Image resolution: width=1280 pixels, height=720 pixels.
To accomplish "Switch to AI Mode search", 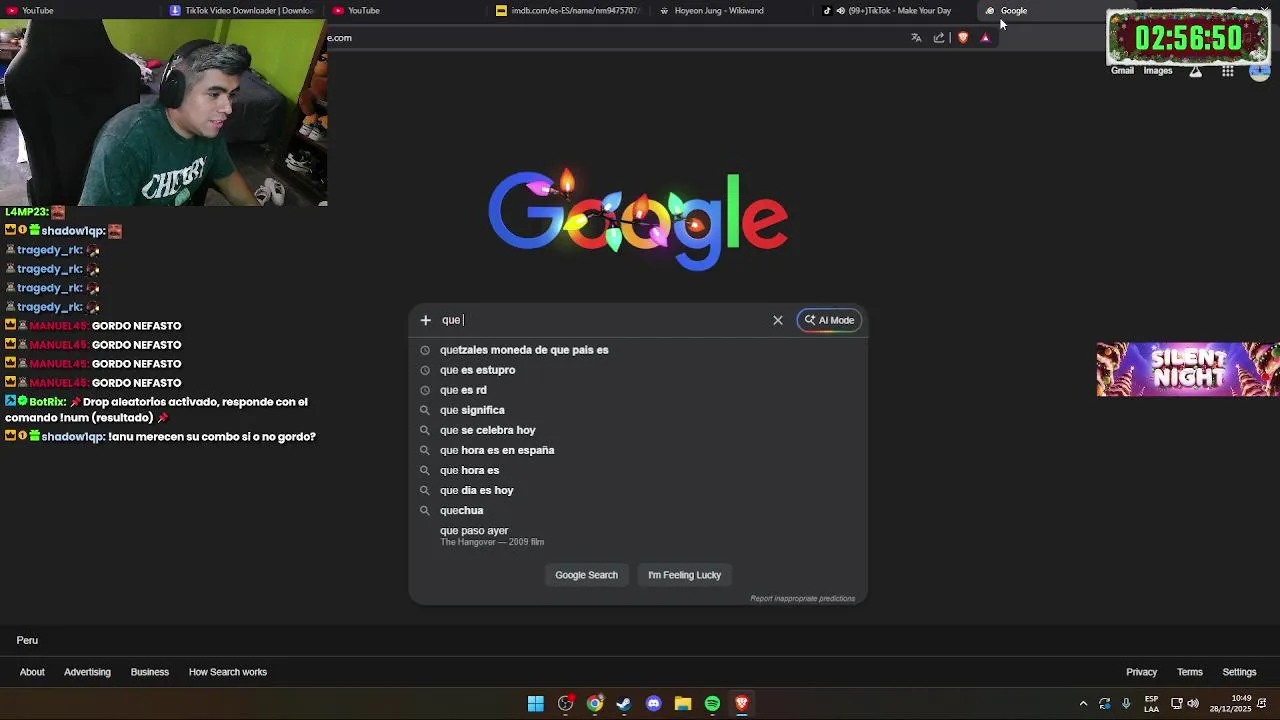I will (x=829, y=320).
